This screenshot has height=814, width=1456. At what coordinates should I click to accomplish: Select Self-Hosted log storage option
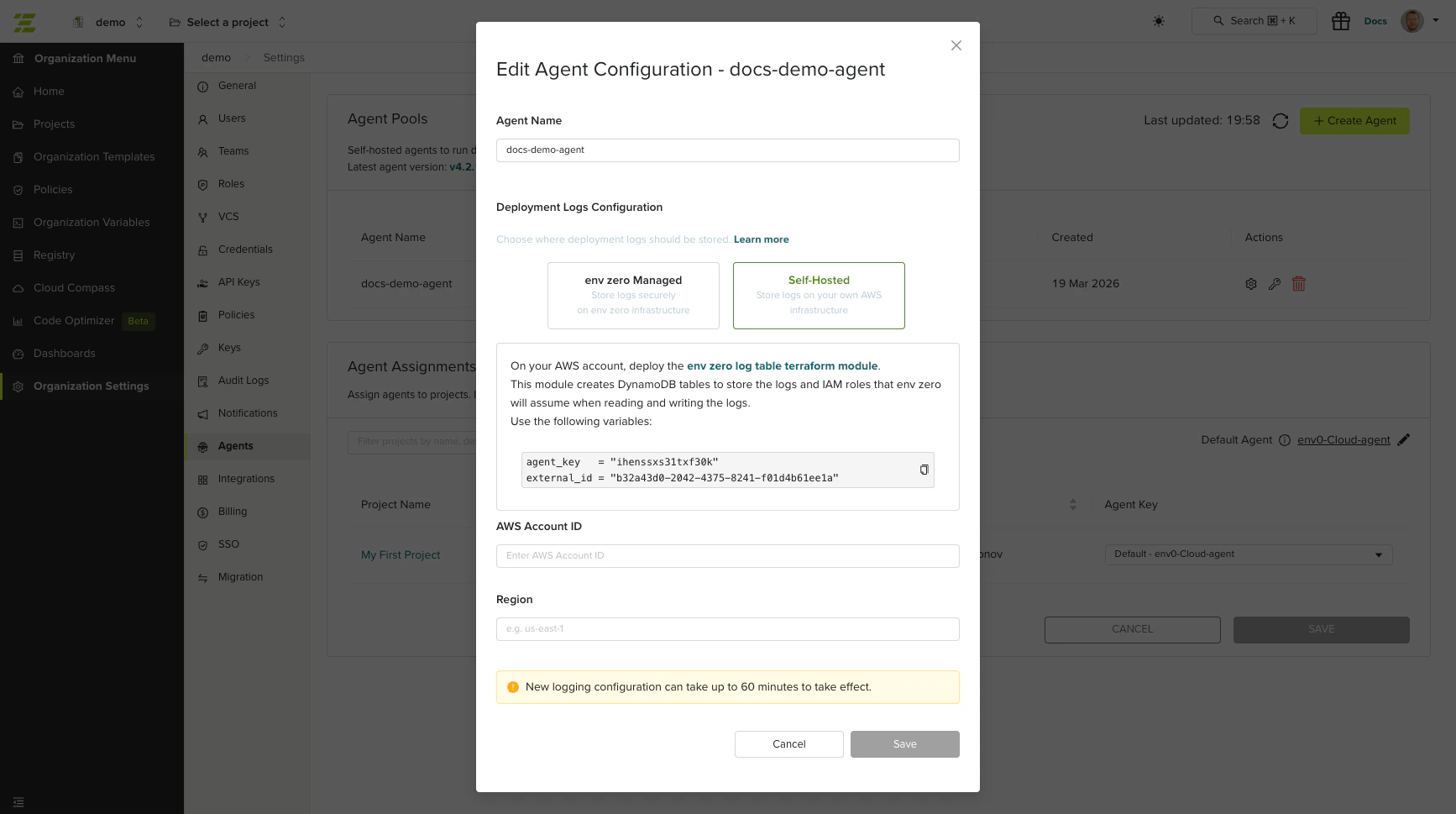pos(818,295)
